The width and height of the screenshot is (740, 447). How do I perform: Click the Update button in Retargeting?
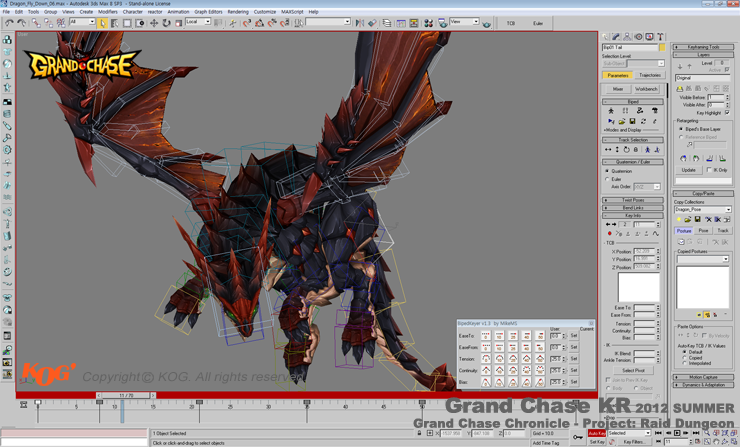coord(688,170)
